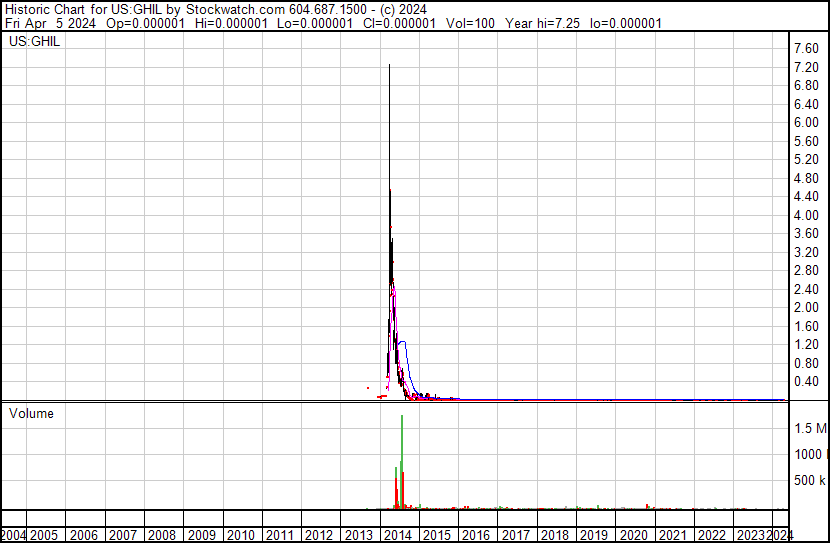Click the Year hi=7.25 value in header
This screenshot has height=543, width=830.
click(543, 23)
